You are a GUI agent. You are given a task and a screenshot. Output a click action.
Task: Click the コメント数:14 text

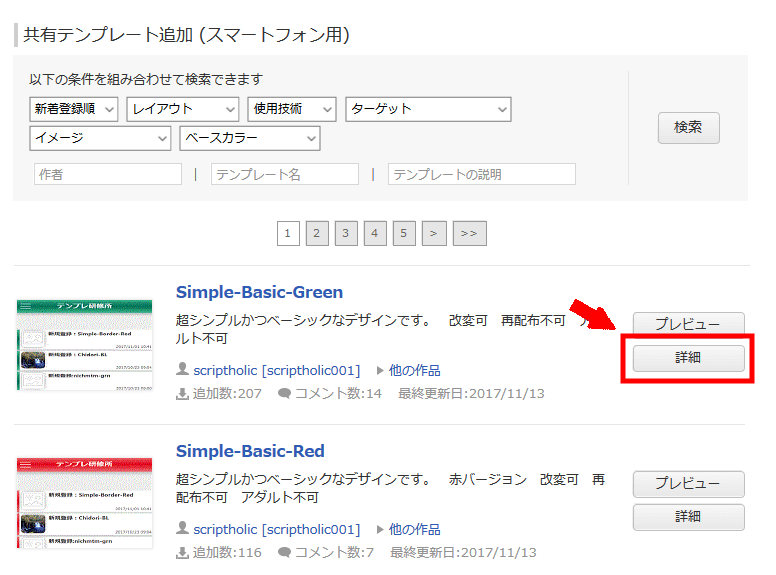(x=339, y=394)
